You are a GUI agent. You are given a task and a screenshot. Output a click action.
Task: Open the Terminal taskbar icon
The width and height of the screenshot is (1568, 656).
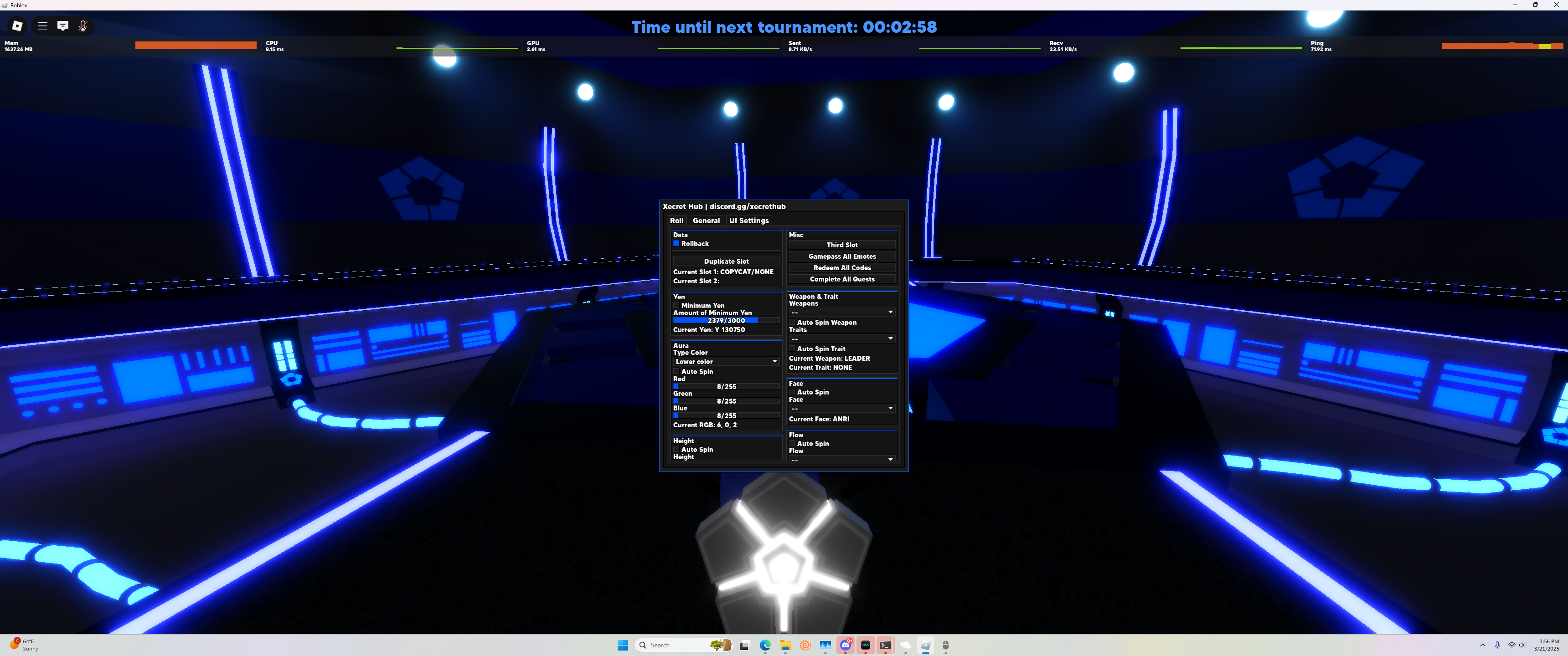coord(885,645)
